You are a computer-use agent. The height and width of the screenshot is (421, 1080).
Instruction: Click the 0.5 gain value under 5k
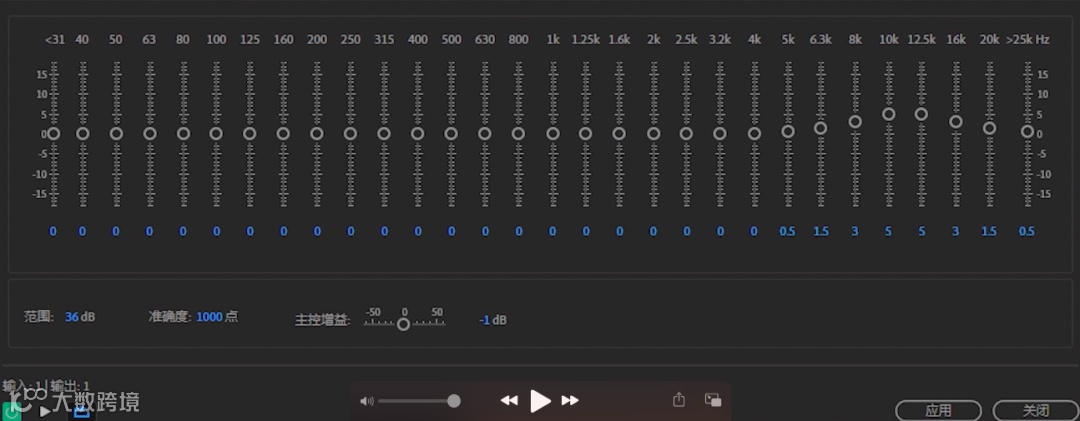point(787,232)
